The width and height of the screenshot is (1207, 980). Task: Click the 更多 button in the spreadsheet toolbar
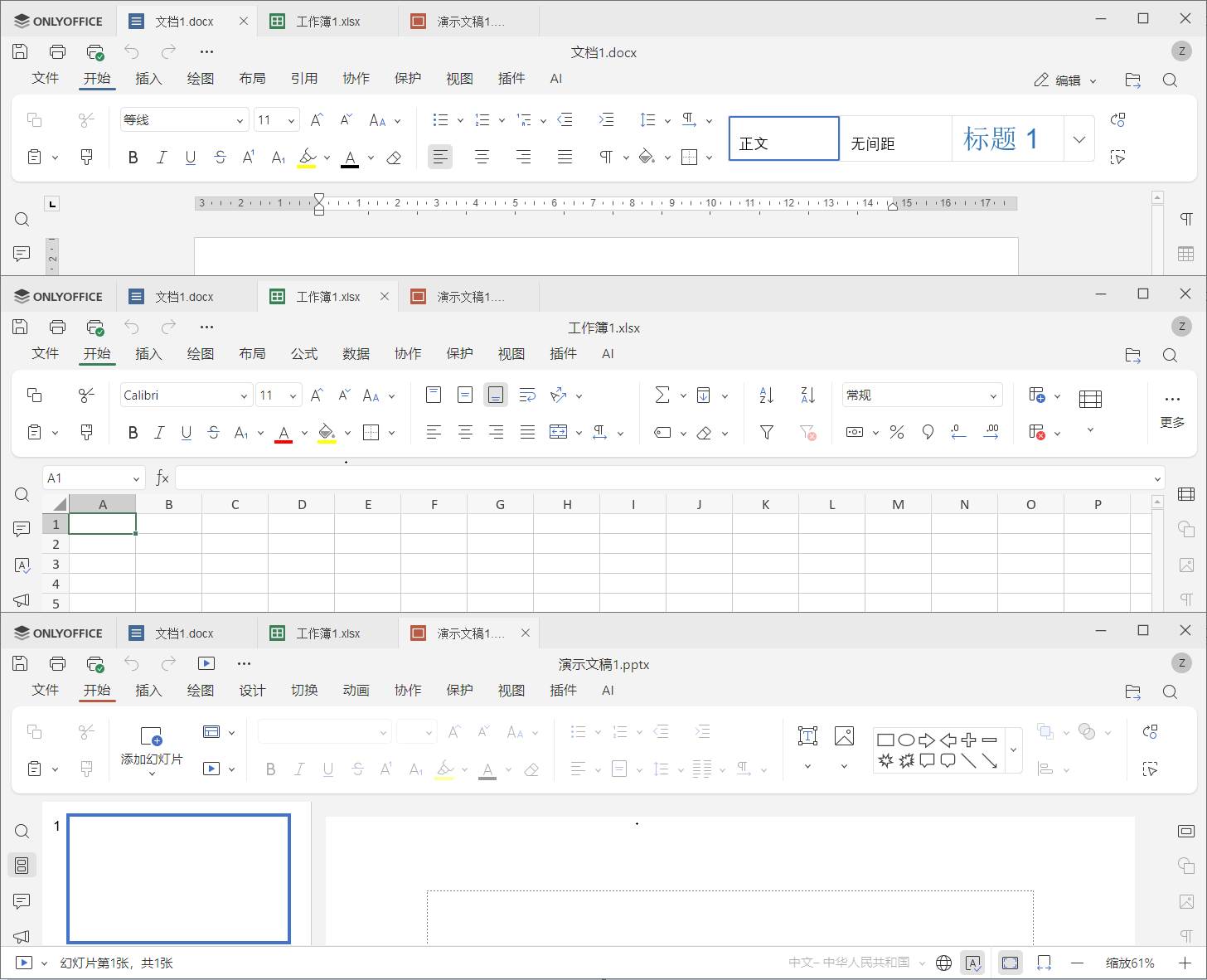click(x=1172, y=411)
